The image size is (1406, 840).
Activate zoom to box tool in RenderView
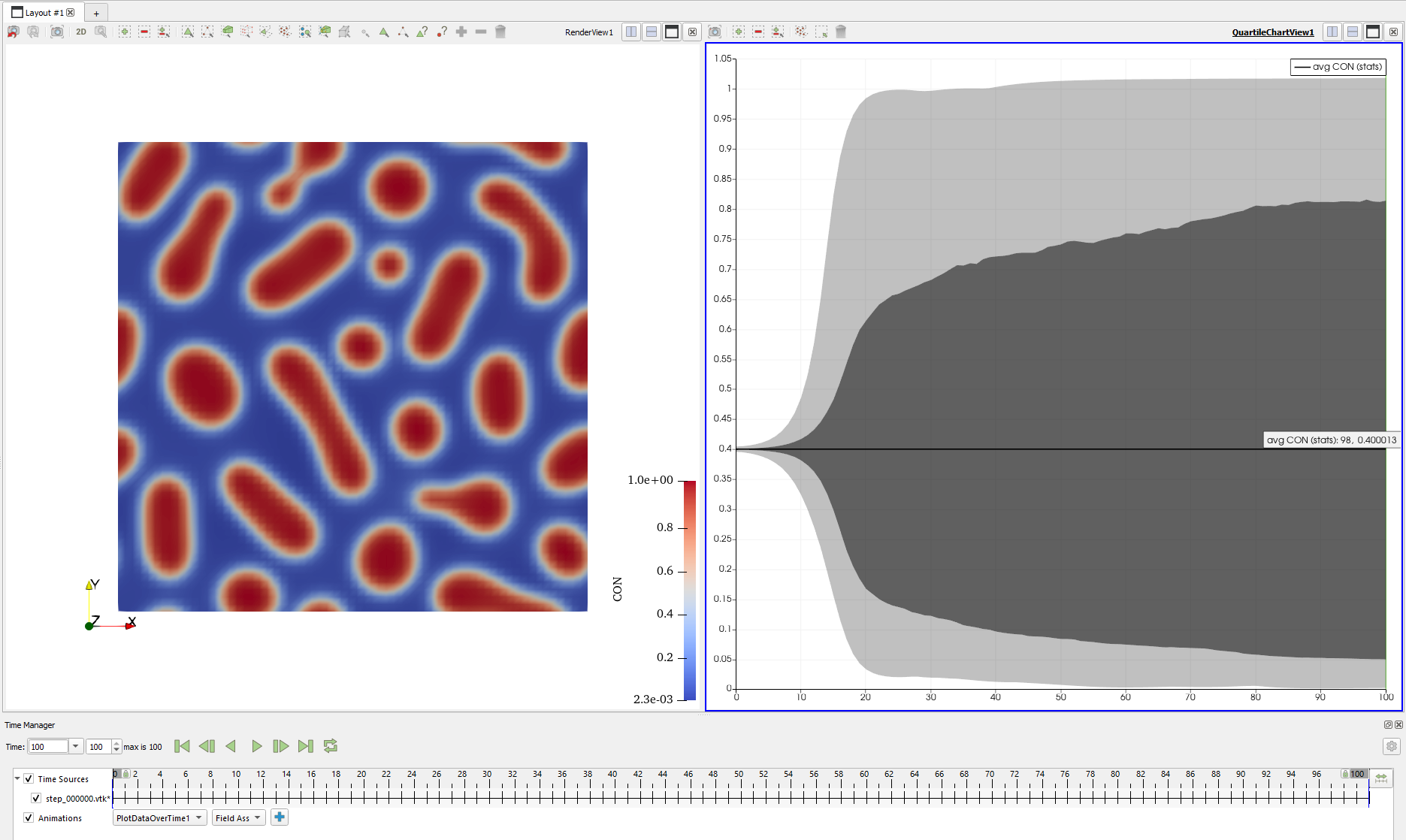click(x=101, y=32)
